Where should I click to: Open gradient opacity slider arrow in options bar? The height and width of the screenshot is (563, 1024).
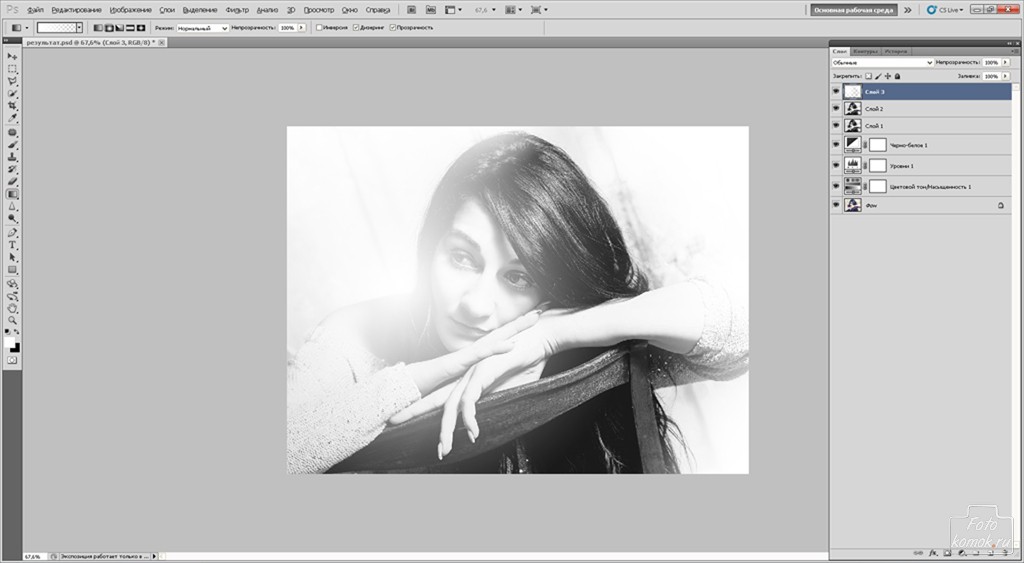pyautogui.click(x=301, y=27)
